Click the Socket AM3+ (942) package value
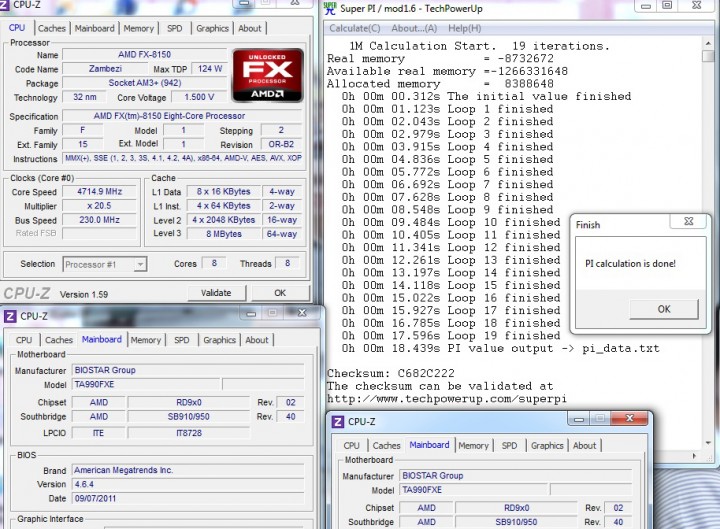 point(145,83)
